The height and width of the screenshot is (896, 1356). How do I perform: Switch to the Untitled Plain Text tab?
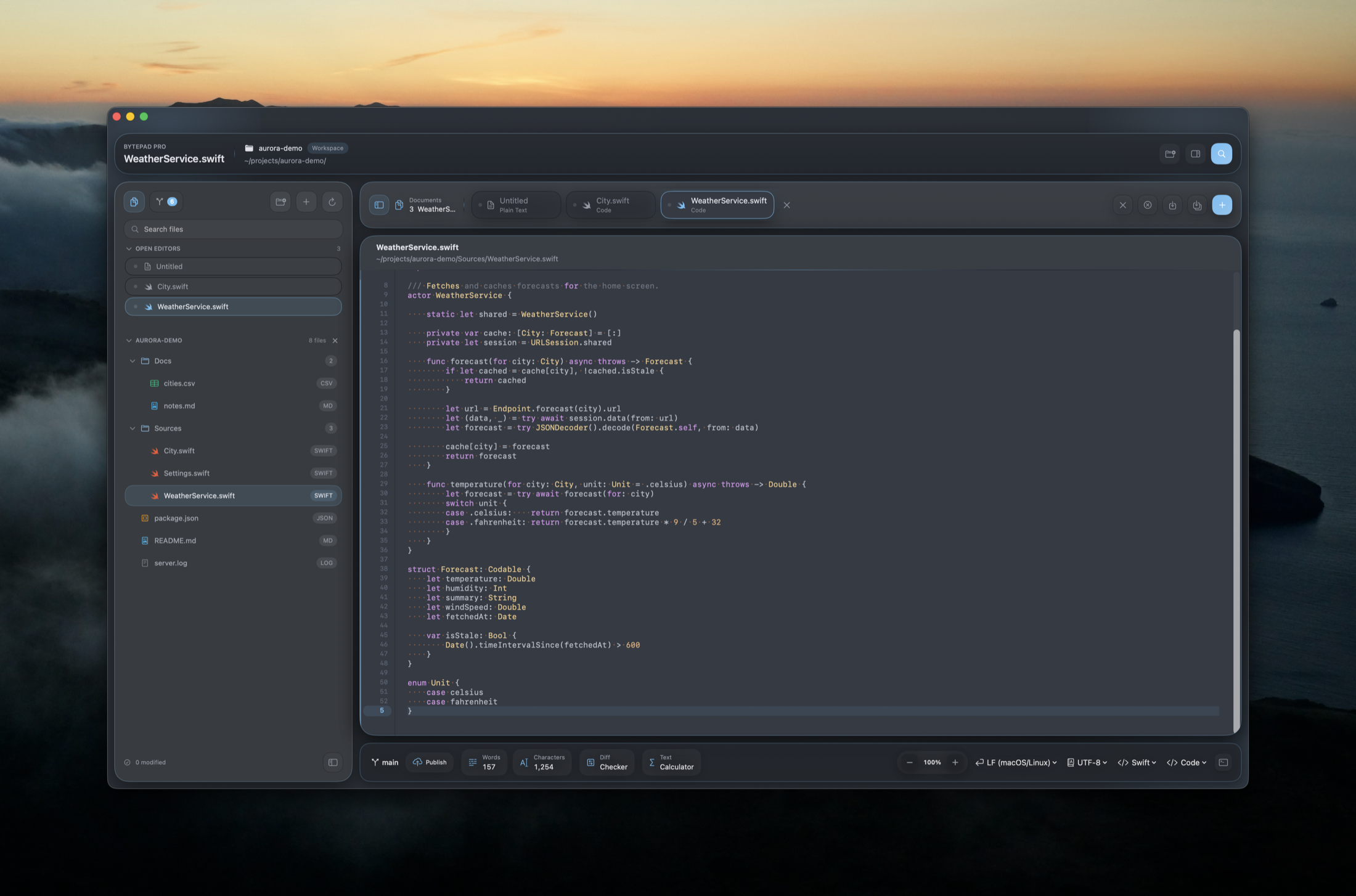tap(516, 205)
